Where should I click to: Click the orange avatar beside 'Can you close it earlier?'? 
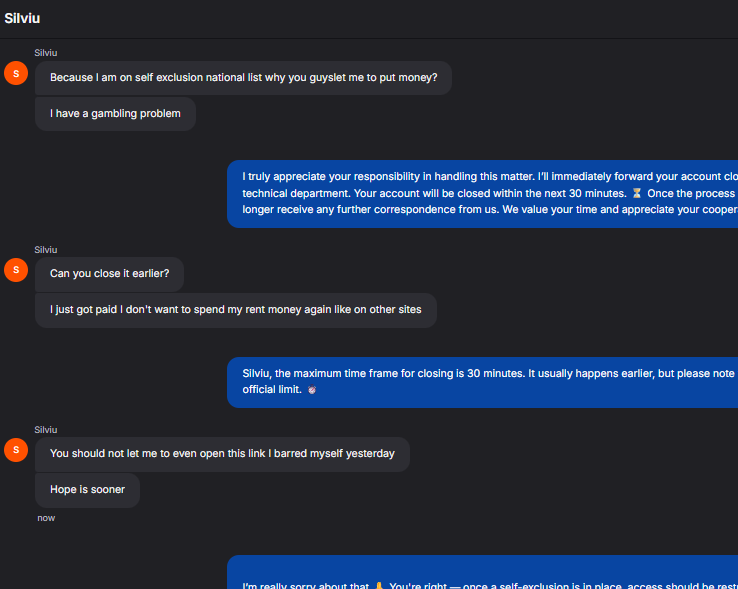pyautogui.click(x=16, y=270)
